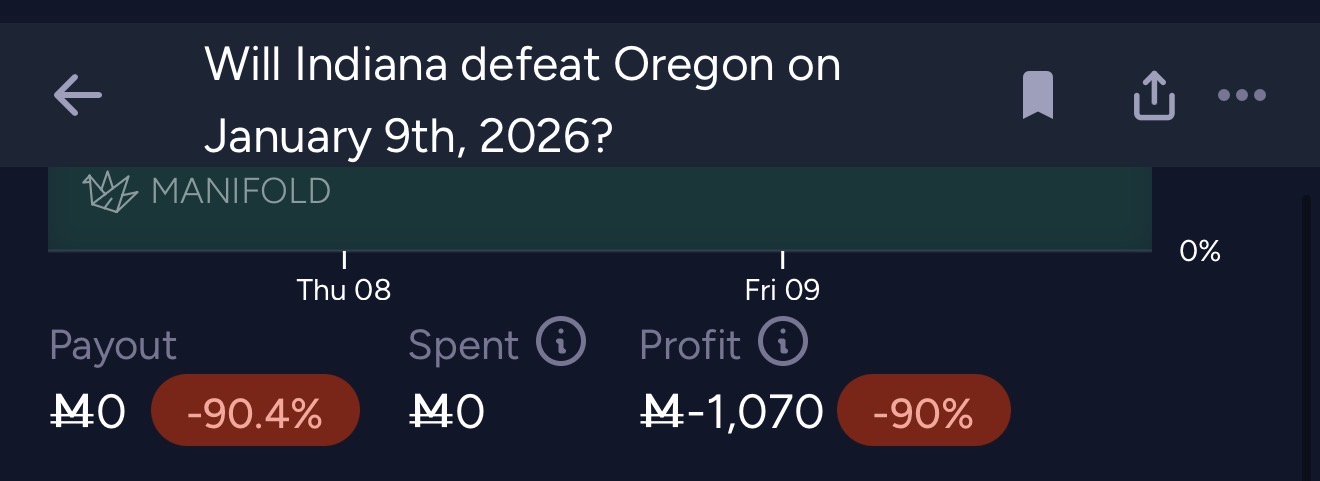Open the three-dot more options menu

(1242, 96)
